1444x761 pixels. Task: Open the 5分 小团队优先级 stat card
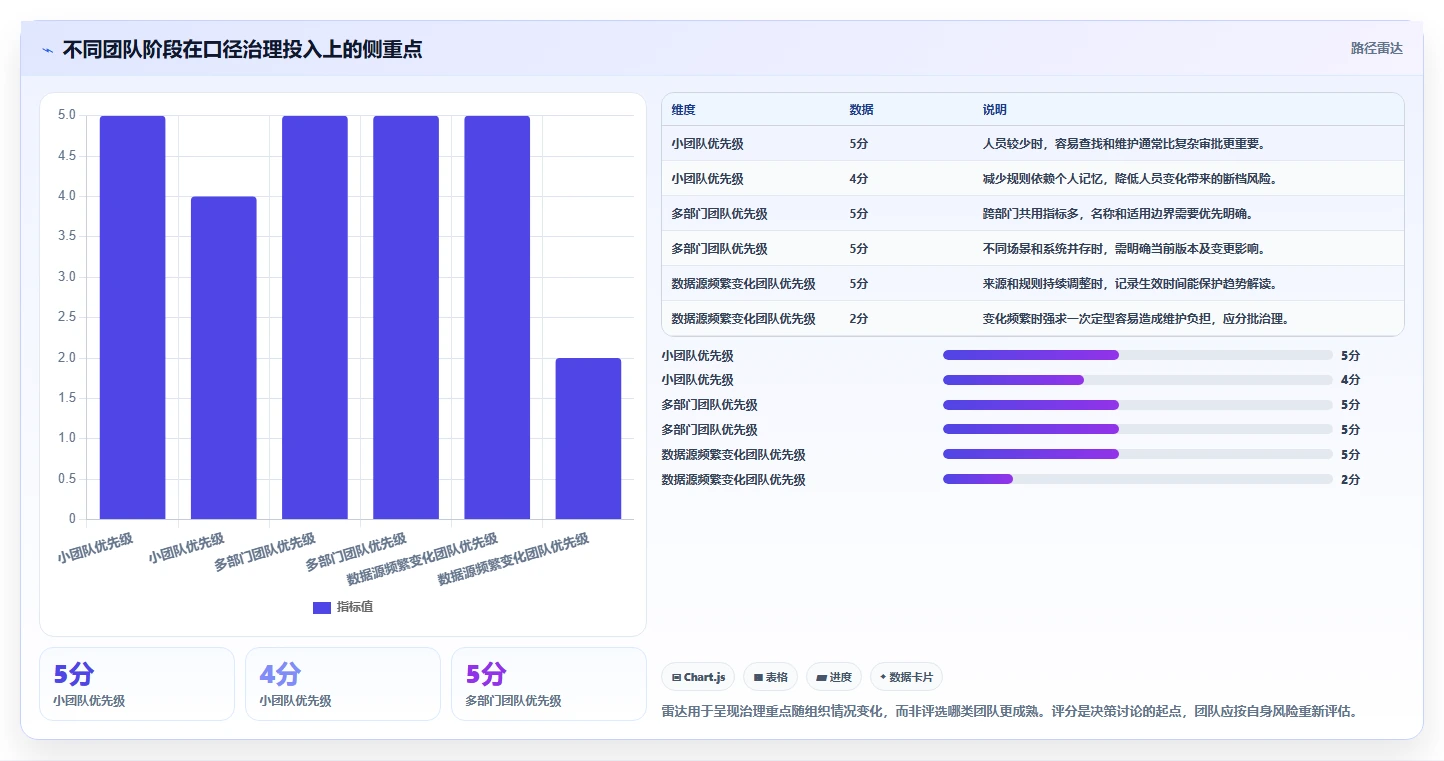(x=137, y=684)
